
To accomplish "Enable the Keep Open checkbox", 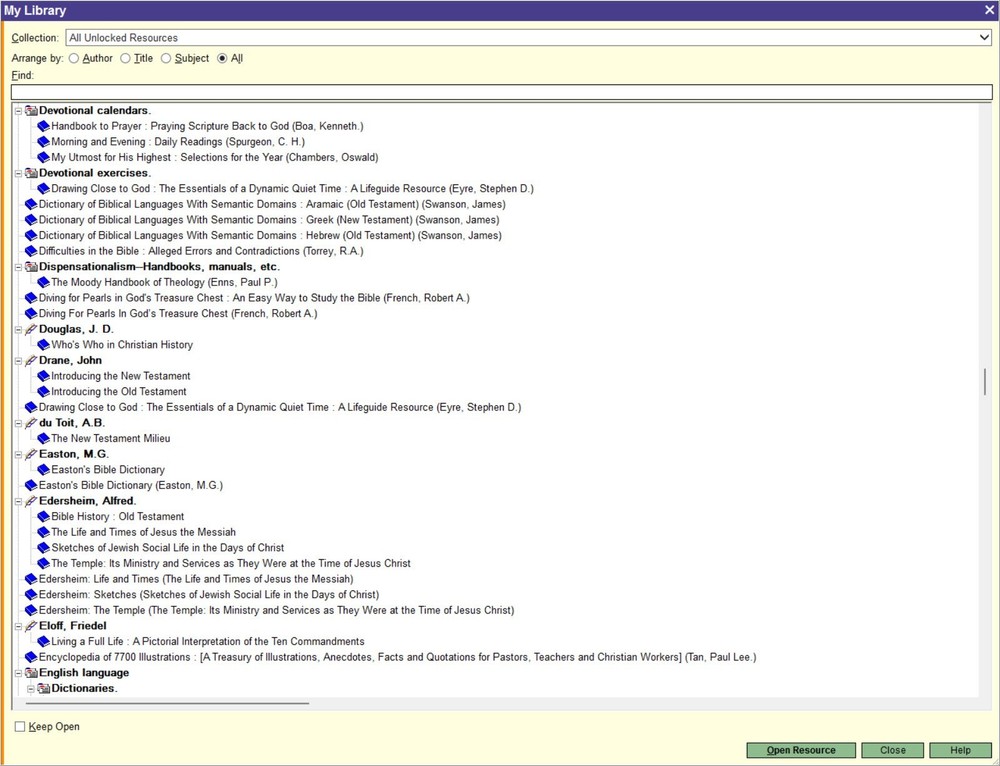I will point(20,726).
